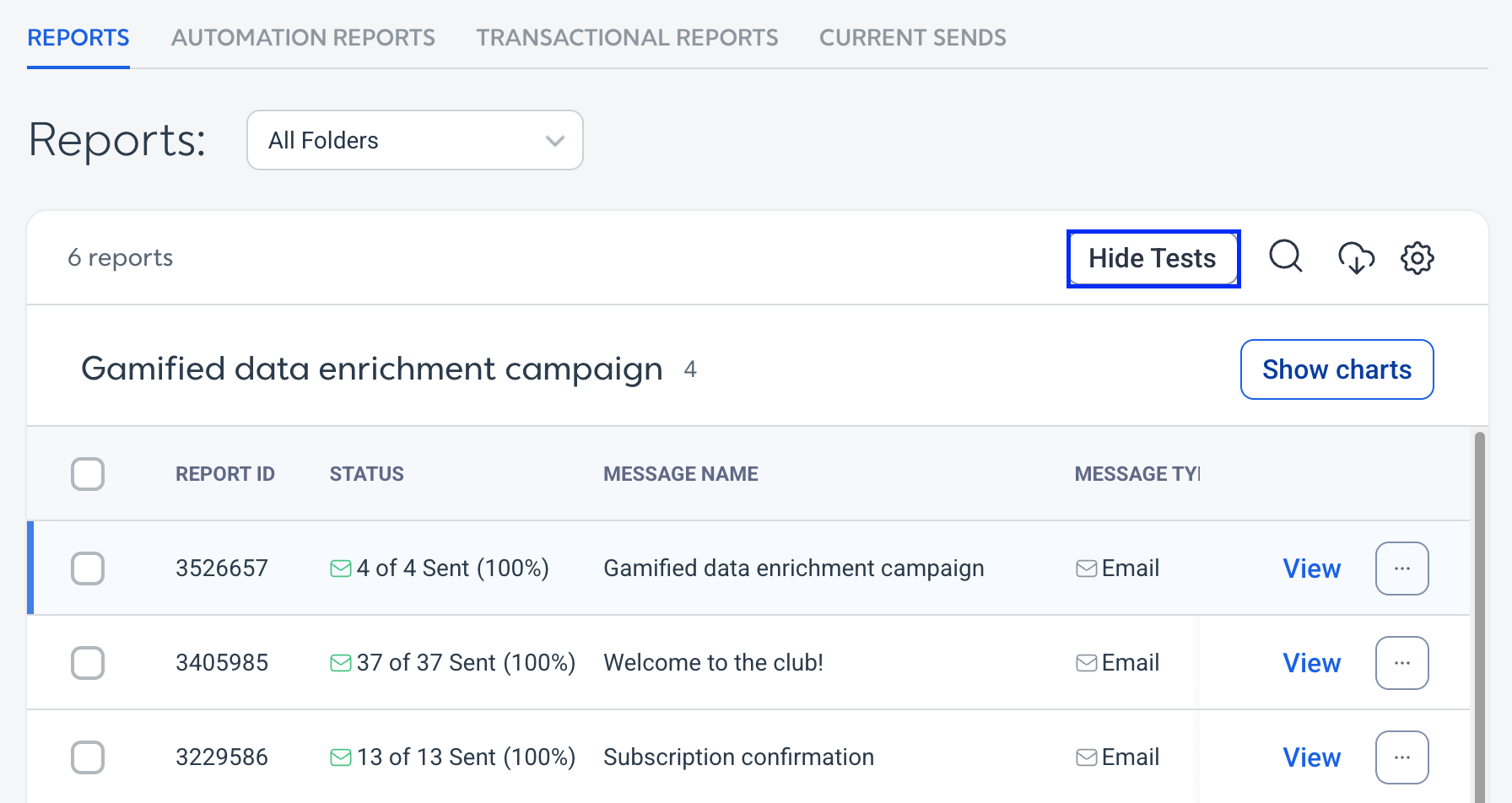Click the Show charts button
The image size is (1512, 803).
1337,369
